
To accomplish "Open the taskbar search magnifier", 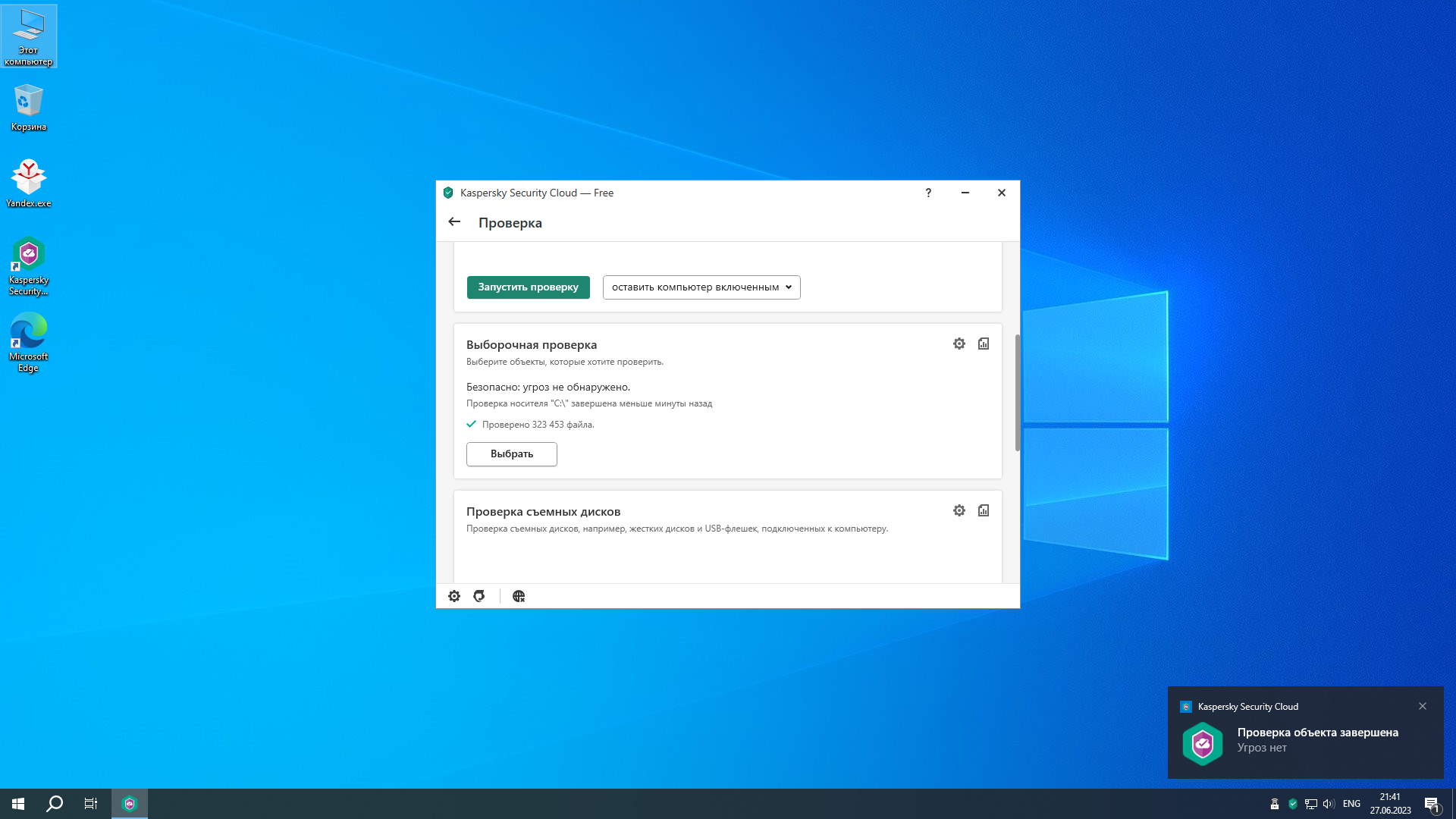I will (55, 804).
